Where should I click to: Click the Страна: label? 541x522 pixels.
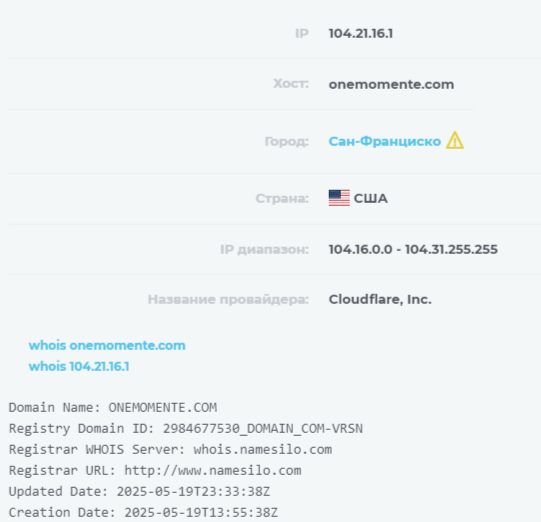pyautogui.click(x=282, y=198)
